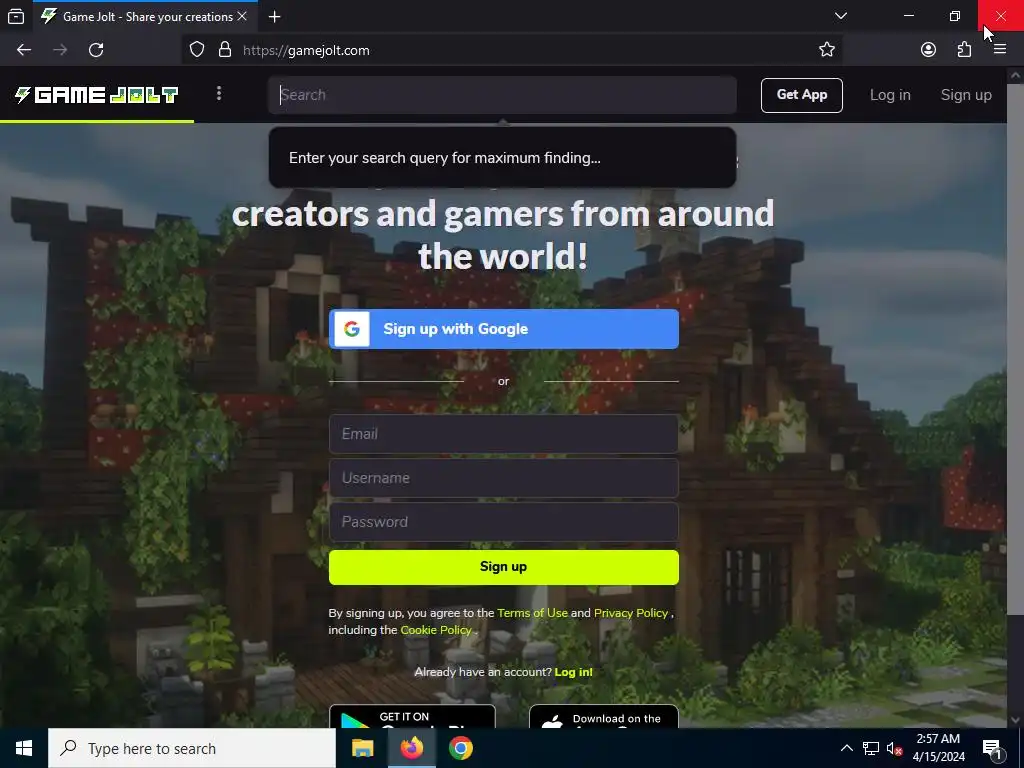Click into the Username field
This screenshot has height=768, width=1024.
click(x=504, y=478)
